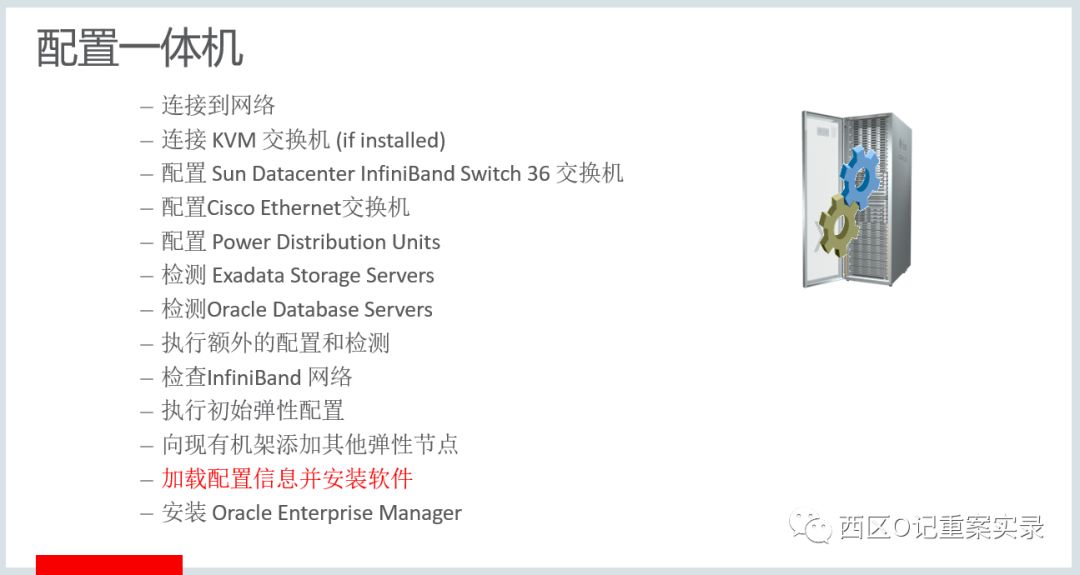Select the server rack cabinet image
1080x575 pixels.
tap(857, 199)
